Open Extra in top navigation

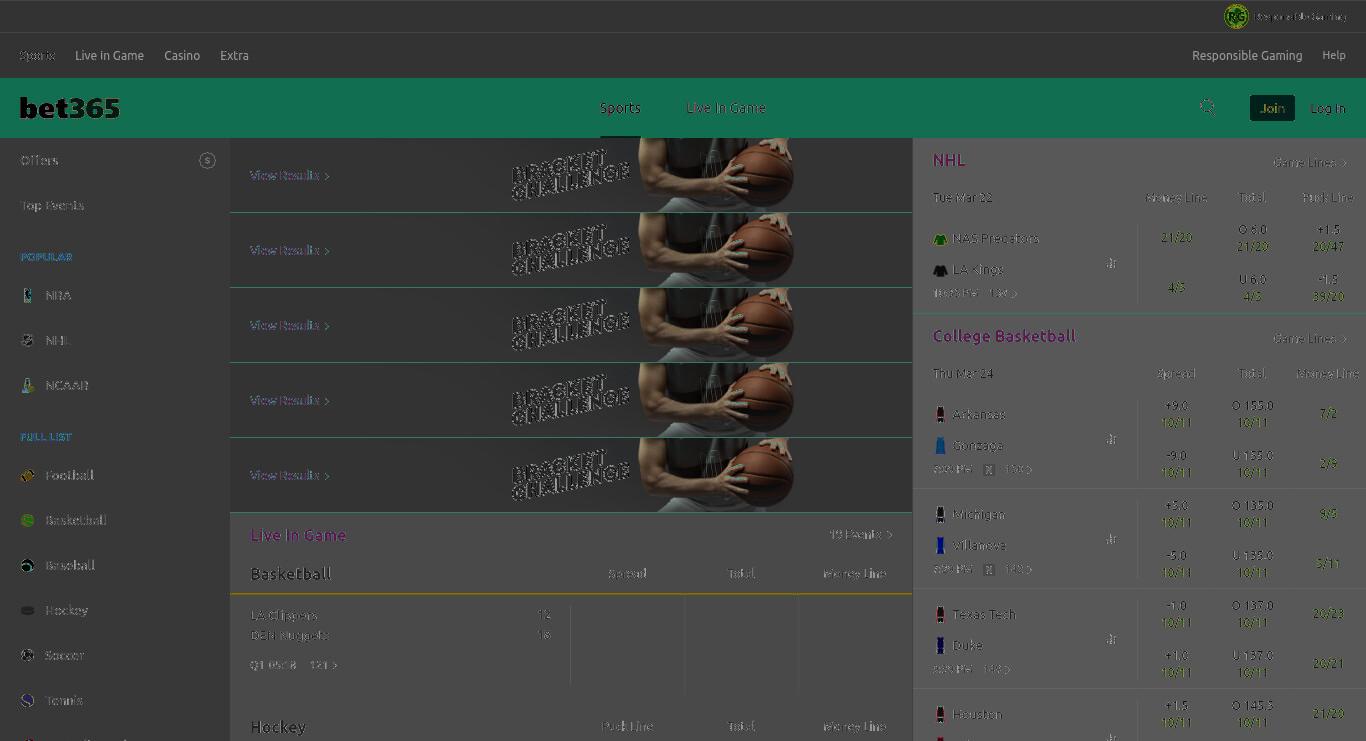coord(234,56)
